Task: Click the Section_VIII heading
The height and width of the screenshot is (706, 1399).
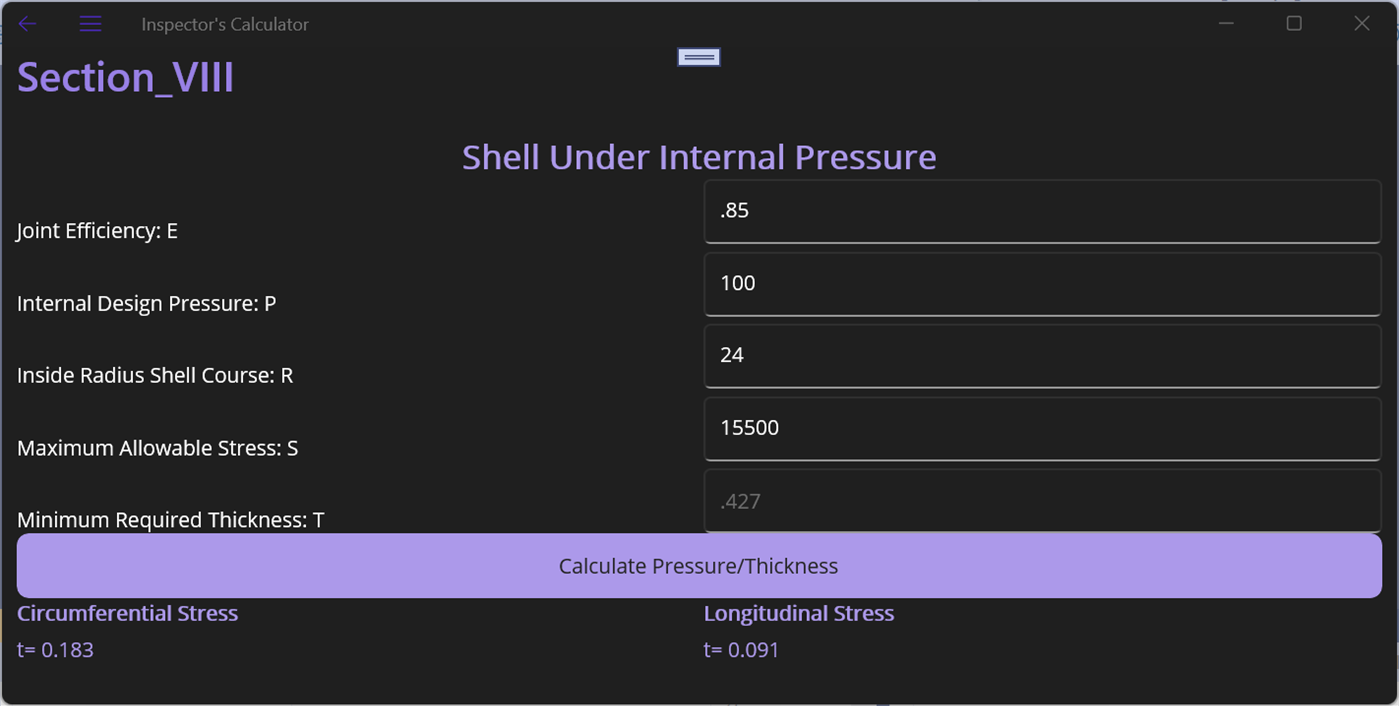Action: (125, 77)
